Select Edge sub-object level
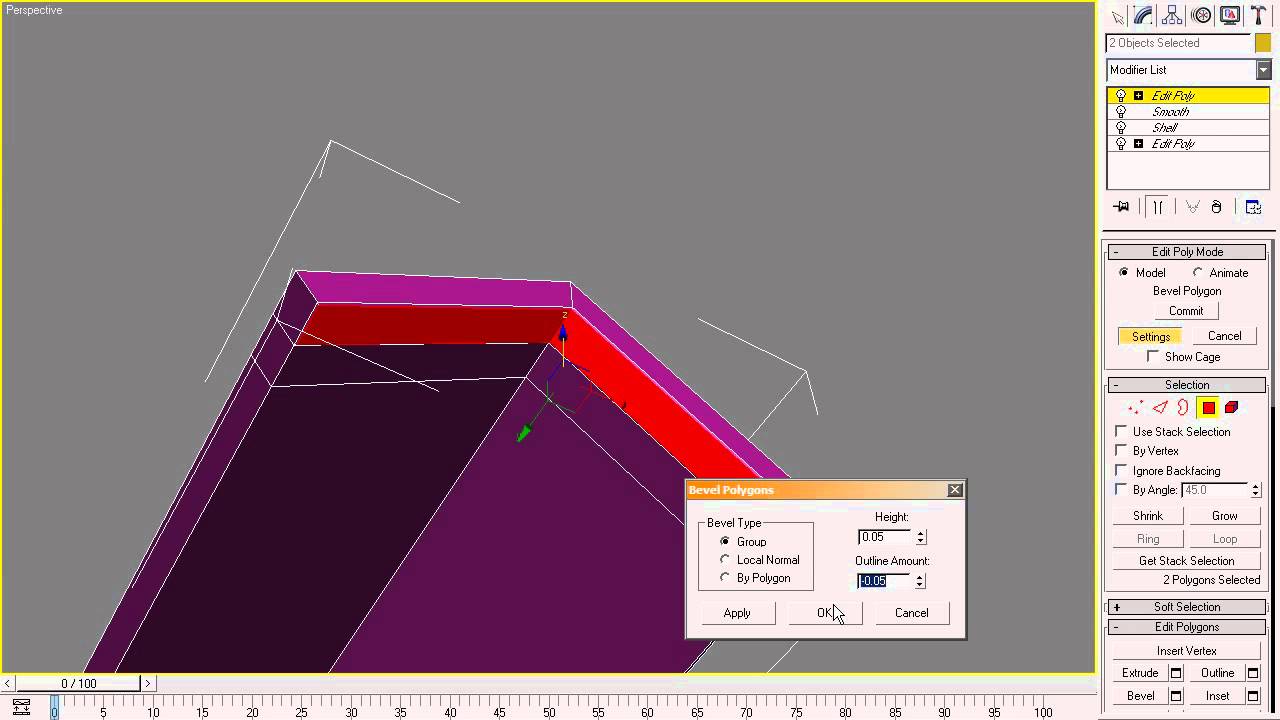Image resolution: width=1280 pixels, height=720 pixels. [1160, 408]
